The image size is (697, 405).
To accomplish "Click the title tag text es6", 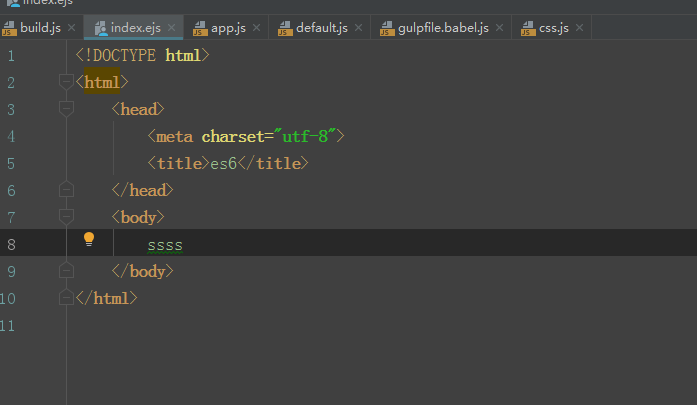I will tap(223, 163).
